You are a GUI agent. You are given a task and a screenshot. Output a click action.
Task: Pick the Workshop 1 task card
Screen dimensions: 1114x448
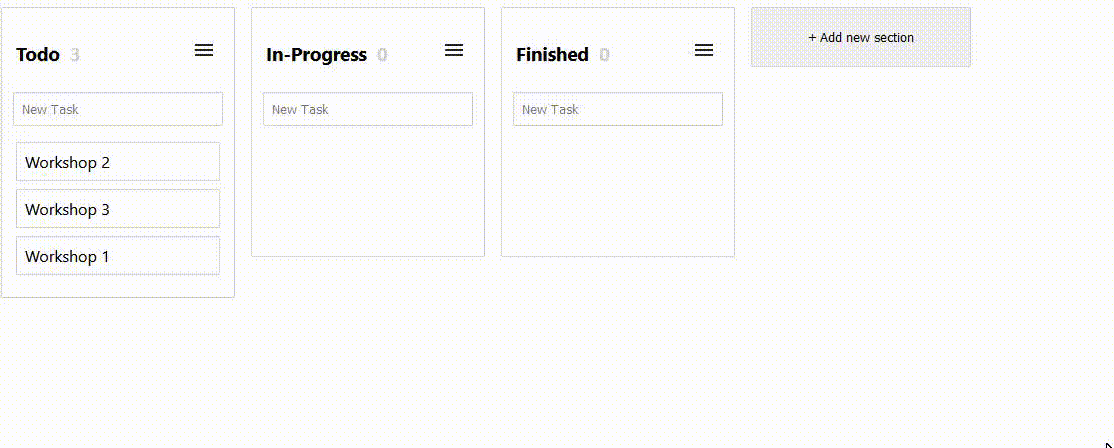coord(118,256)
